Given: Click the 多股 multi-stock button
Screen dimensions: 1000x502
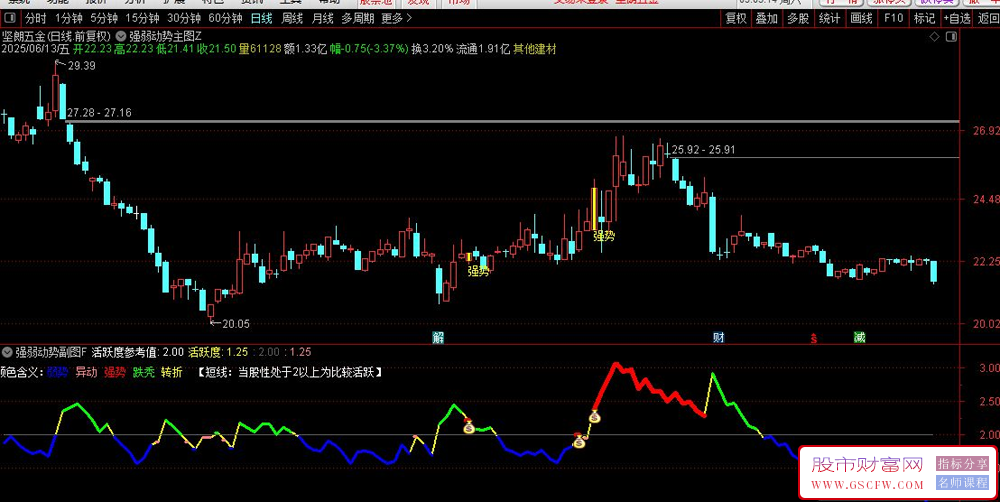Looking at the screenshot, I should [798, 18].
